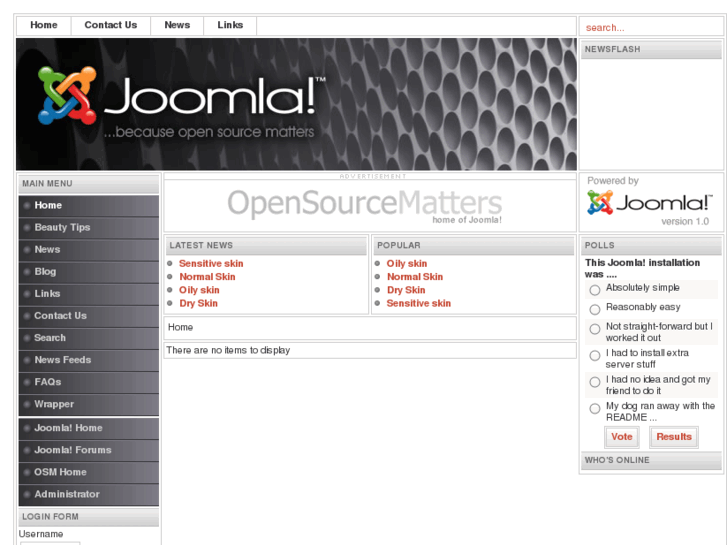Open Sensitive skin under Popular
This screenshot has height=545, width=727.
click(419, 303)
